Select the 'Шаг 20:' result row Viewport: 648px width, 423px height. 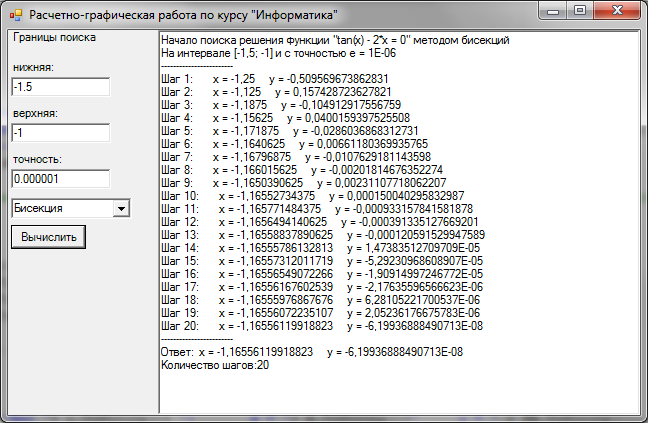coord(322,326)
